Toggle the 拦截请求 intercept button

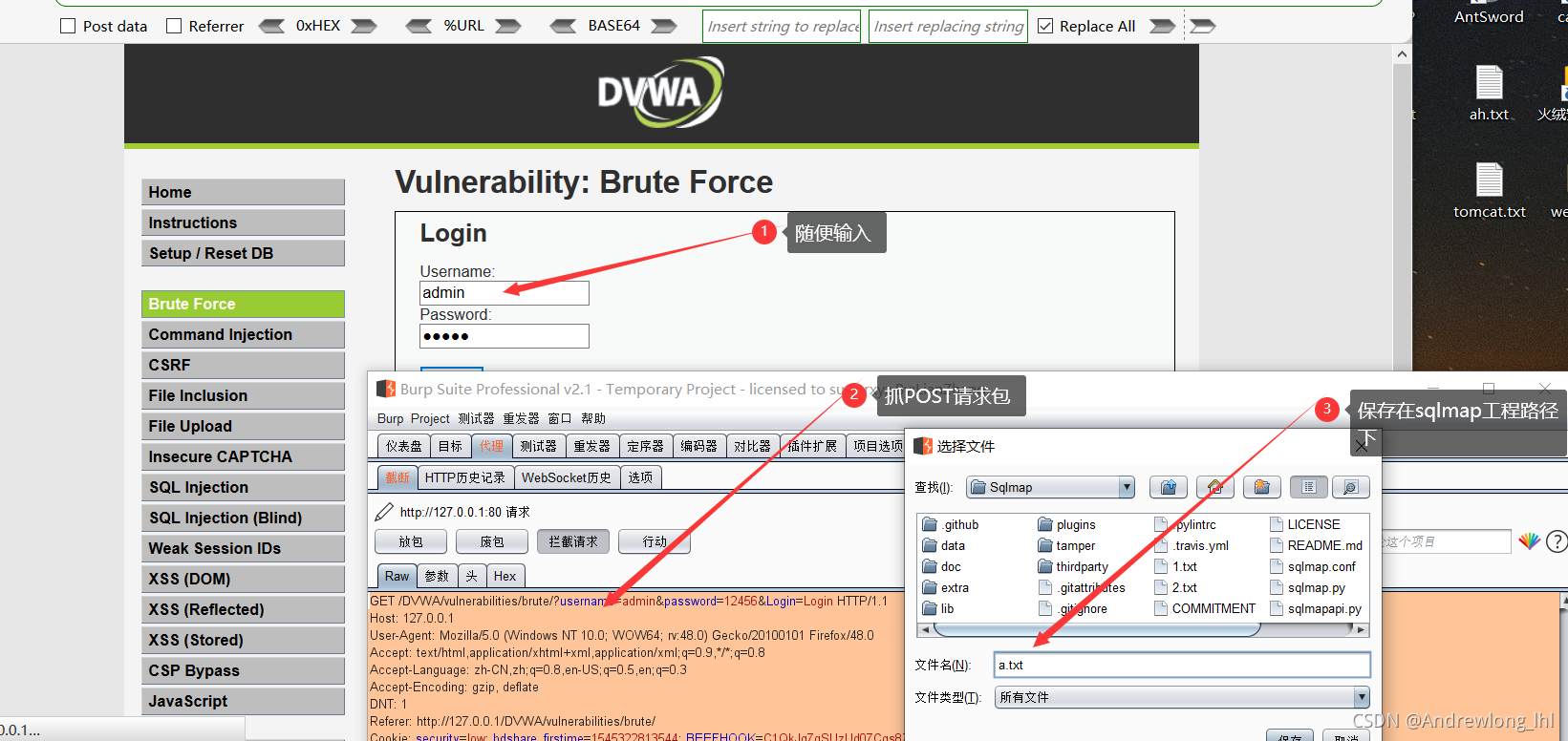click(573, 541)
